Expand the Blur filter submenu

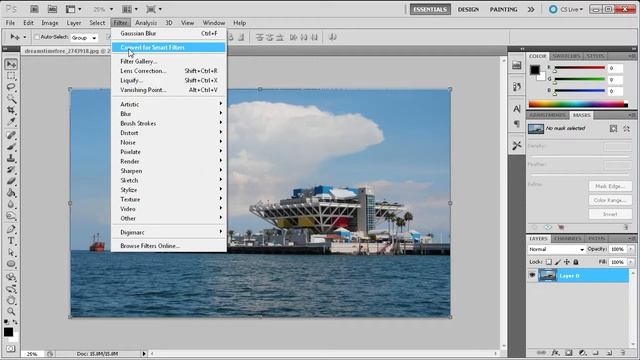(169, 114)
